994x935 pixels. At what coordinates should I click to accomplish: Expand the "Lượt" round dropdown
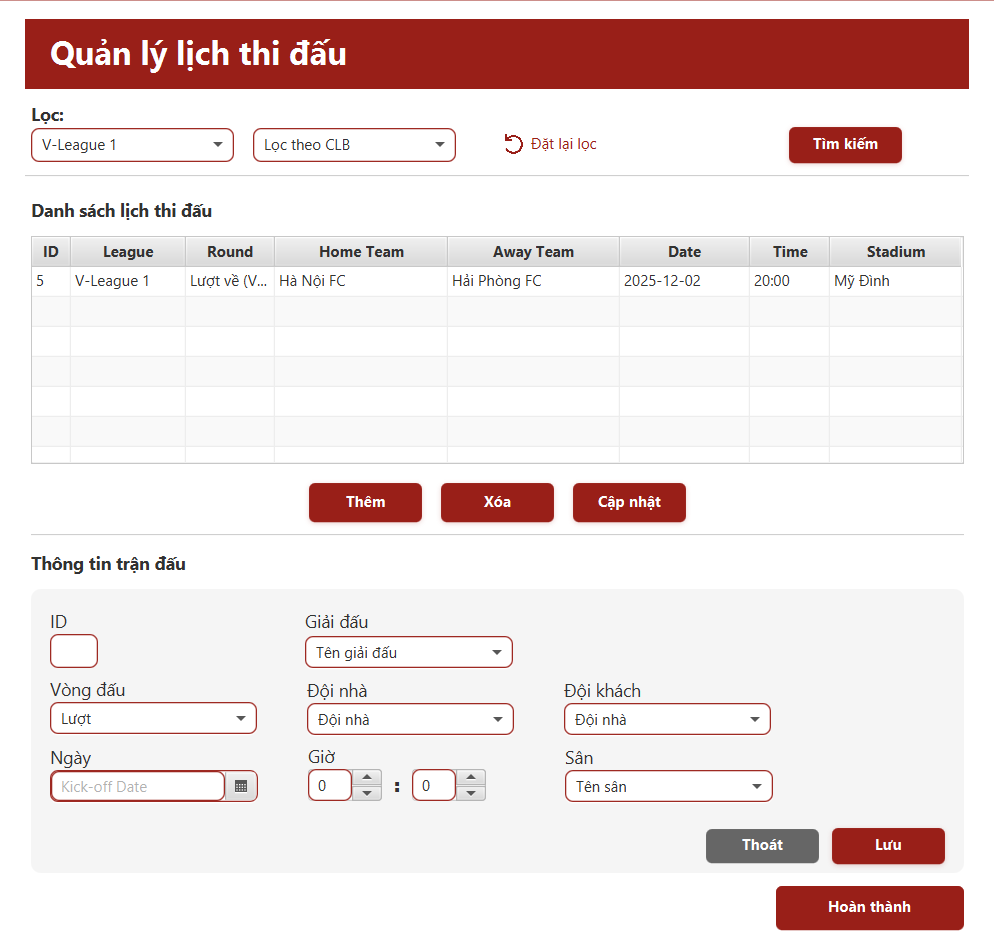(240, 718)
